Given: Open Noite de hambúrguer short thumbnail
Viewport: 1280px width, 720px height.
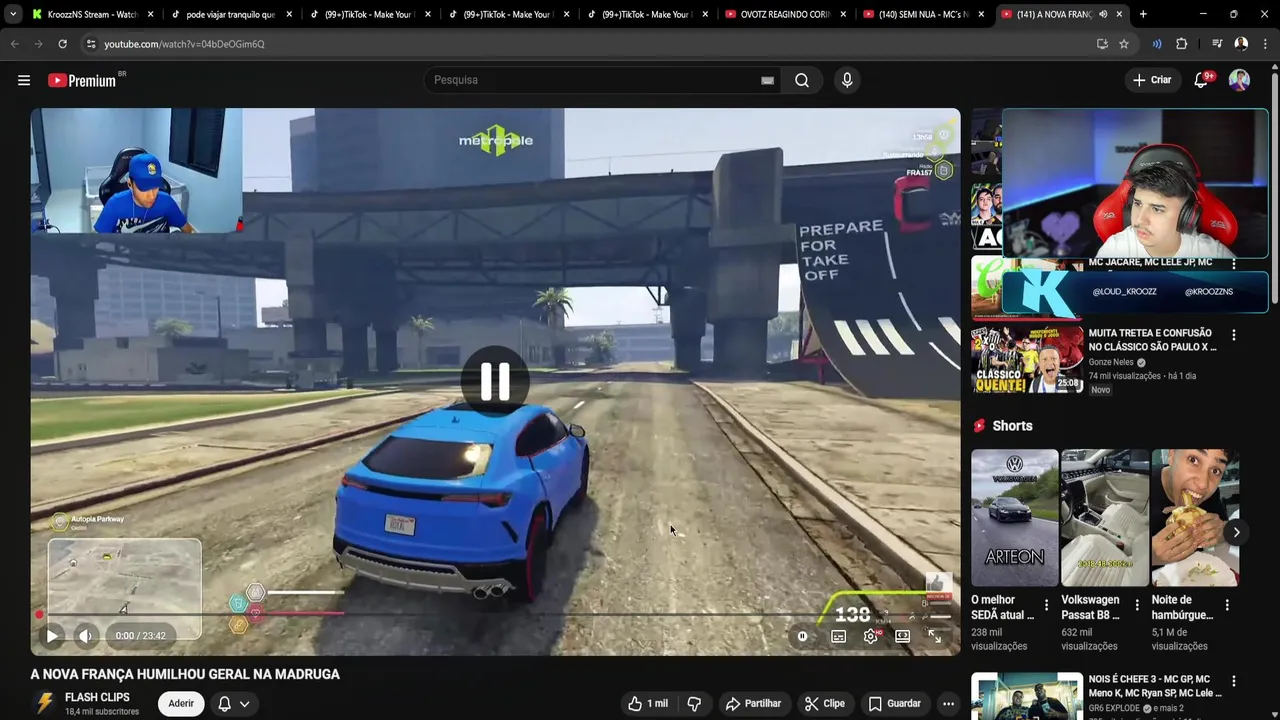Looking at the screenshot, I should point(1195,518).
